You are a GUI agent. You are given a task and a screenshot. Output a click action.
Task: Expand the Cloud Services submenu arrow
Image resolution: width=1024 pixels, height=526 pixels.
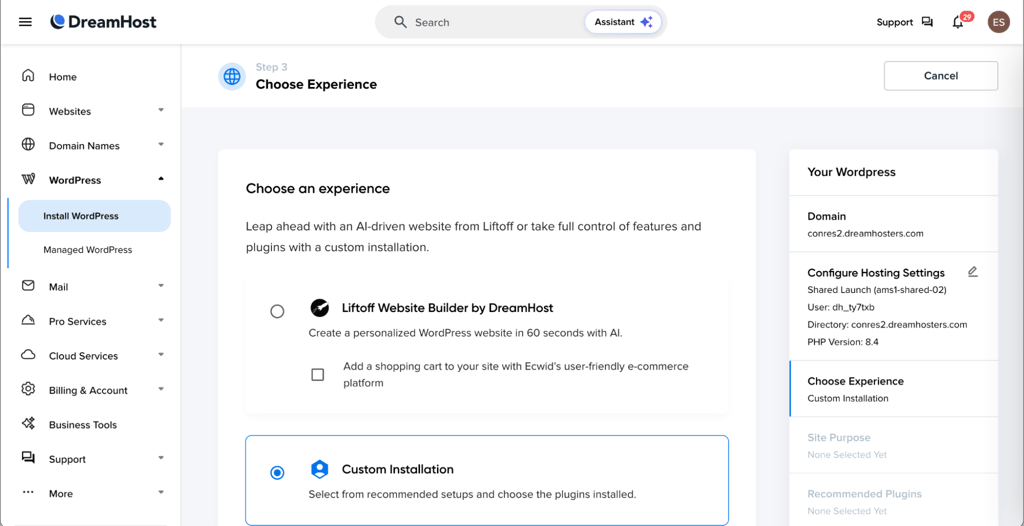(x=161, y=355)
